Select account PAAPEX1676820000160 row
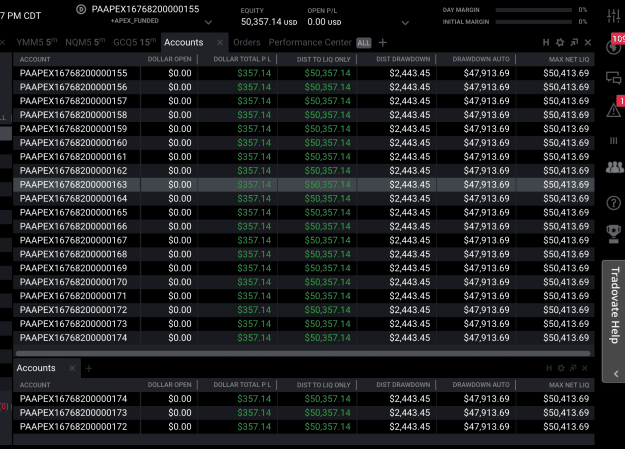 304,143
